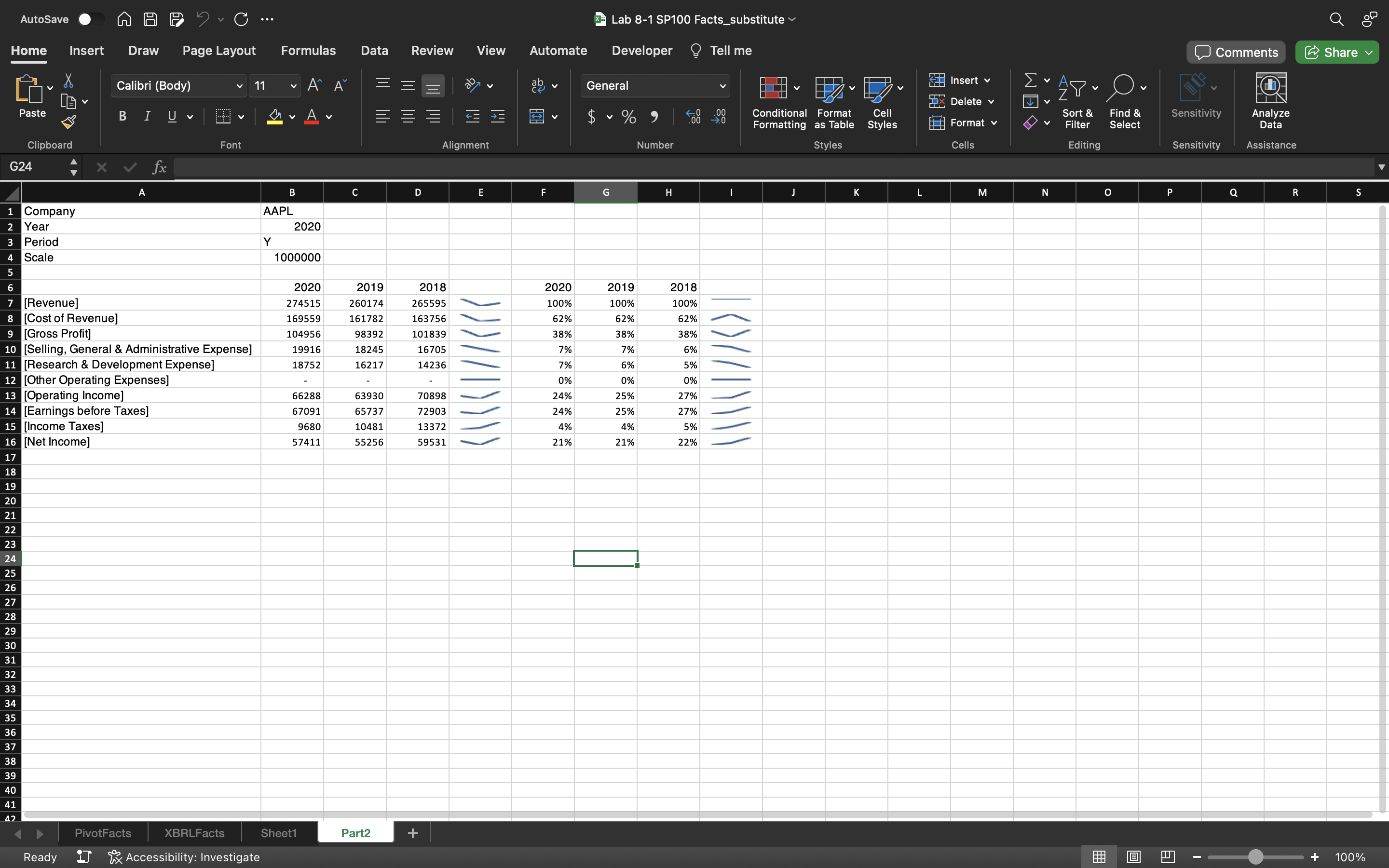Image resolution: width=1389 pixels, height=868 pixels.
Task: Click the Merge cells icon
Action: pos(537,117)
